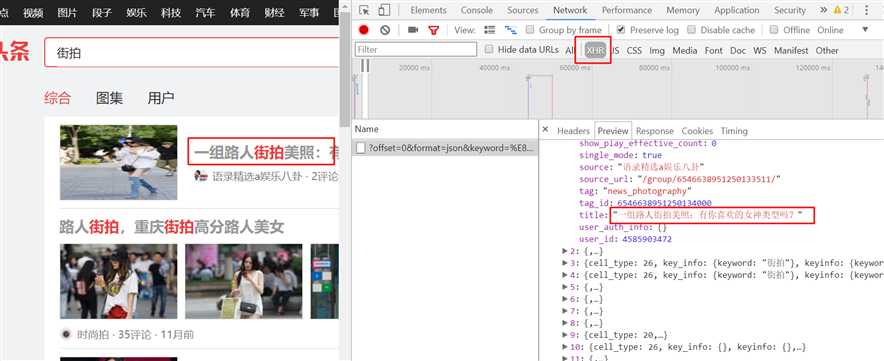The width and height of the screenshot is (884, 361).
Task: Expand JSON entry 9 with cell_type 20
Action: tap(565, 334)
